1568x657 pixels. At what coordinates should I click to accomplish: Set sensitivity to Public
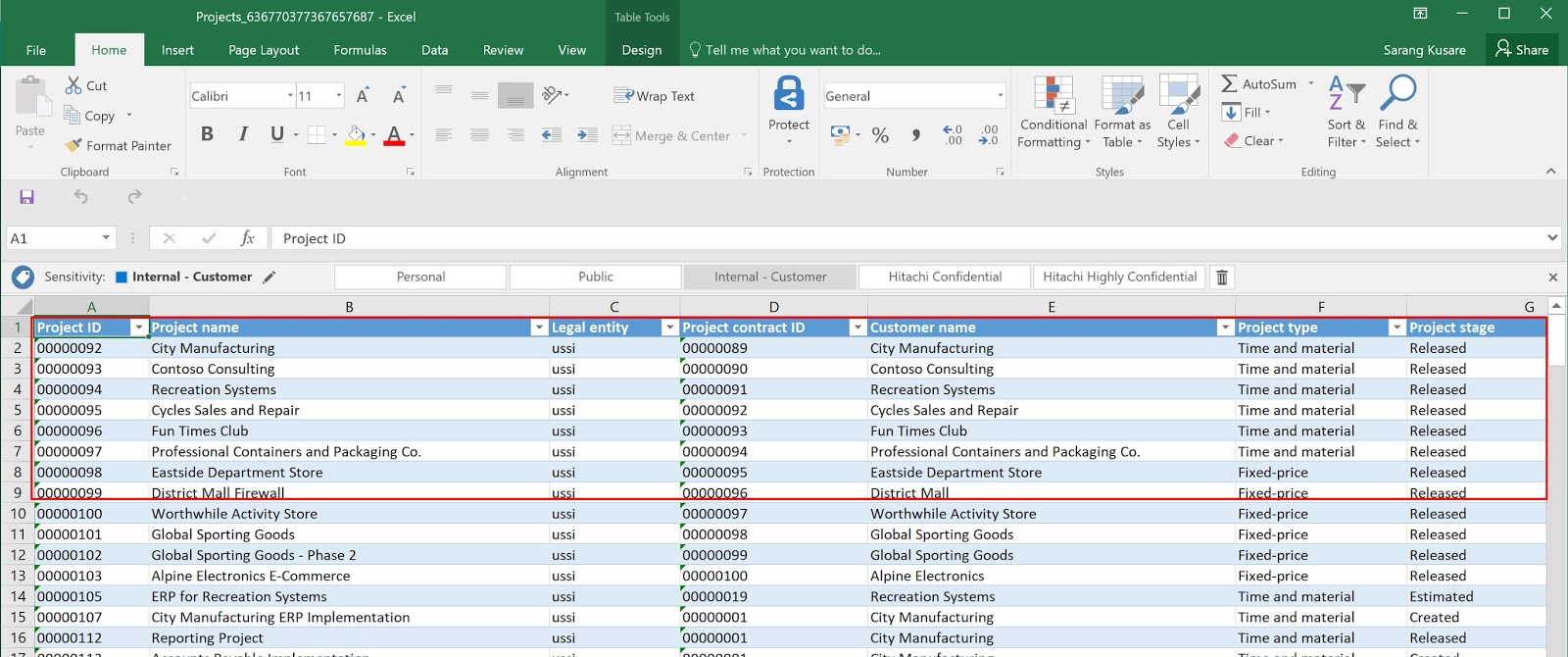pos(596,277)
